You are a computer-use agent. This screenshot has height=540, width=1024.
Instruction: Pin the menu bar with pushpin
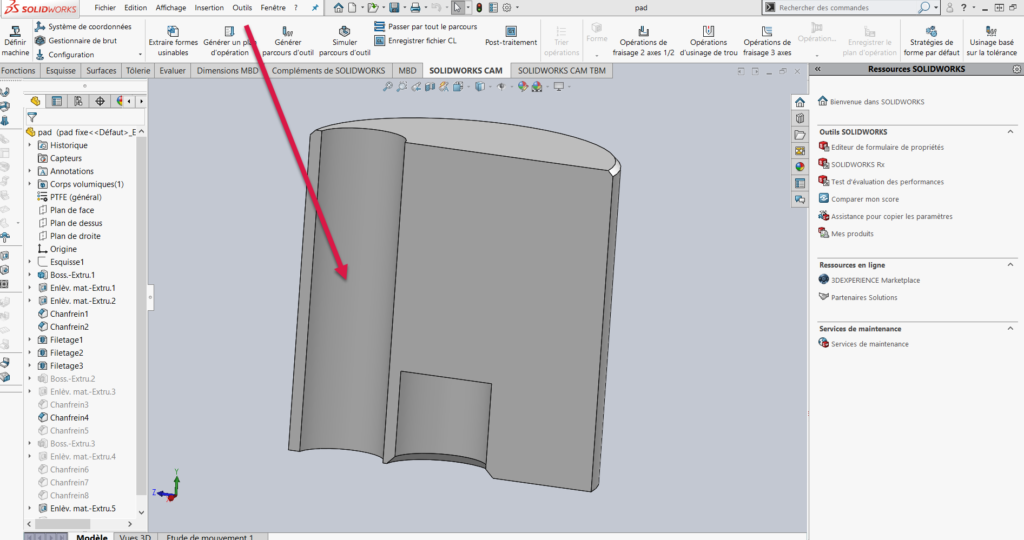[x=316, y=7]
